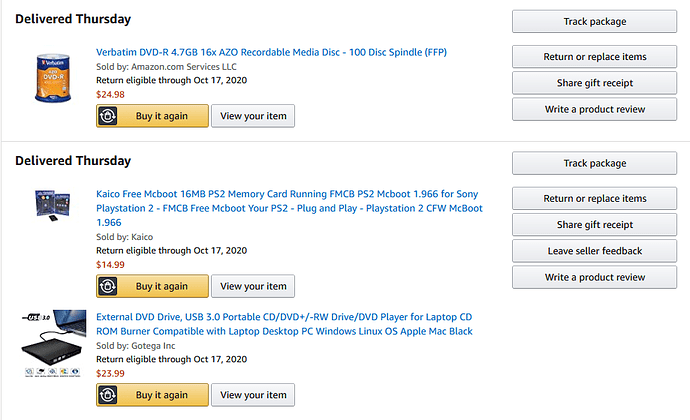Screen dimensions: 690x420
Task: Write a product review for the first order
Action: [x=595, y=109]
